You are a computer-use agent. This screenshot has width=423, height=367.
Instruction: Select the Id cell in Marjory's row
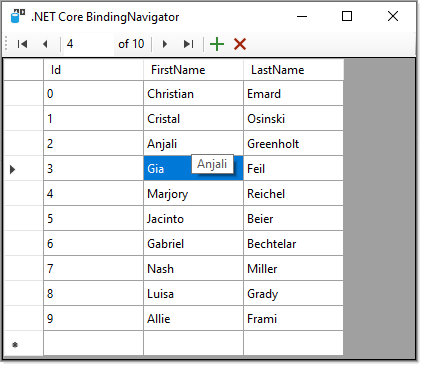pyautogui.click(x=93, y=194)
